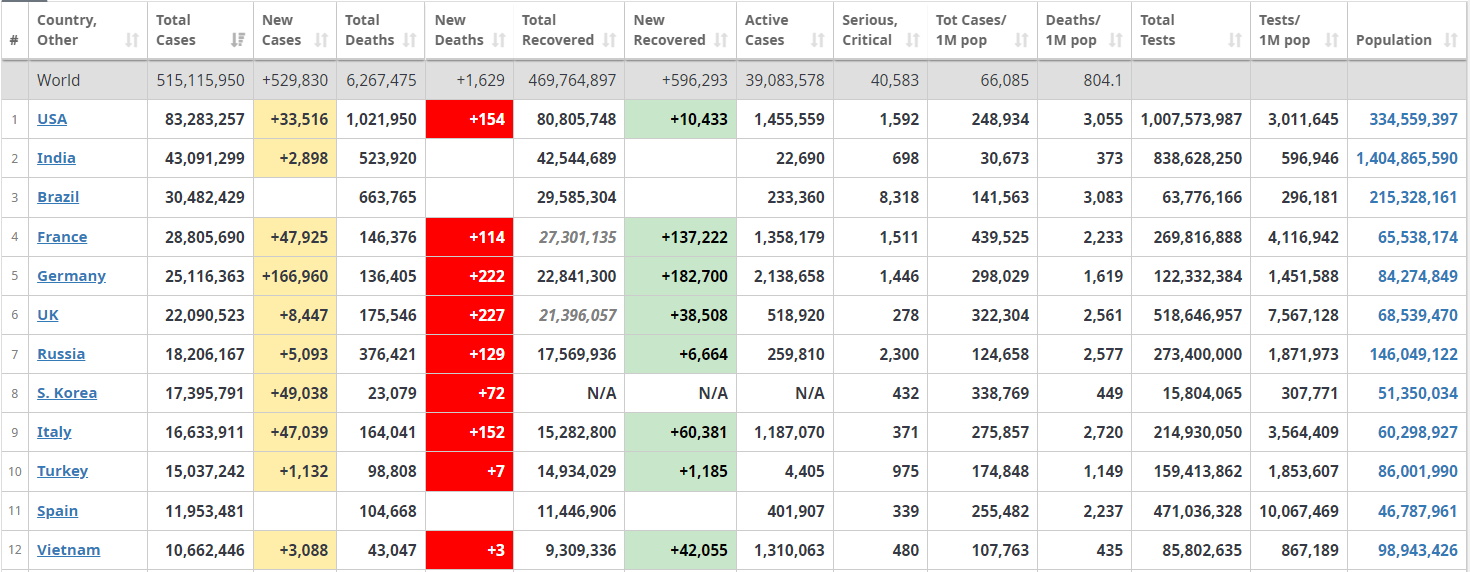Open the Germany country link
The width and height of the screenshot is (1470, 572).
pos(71,276)
